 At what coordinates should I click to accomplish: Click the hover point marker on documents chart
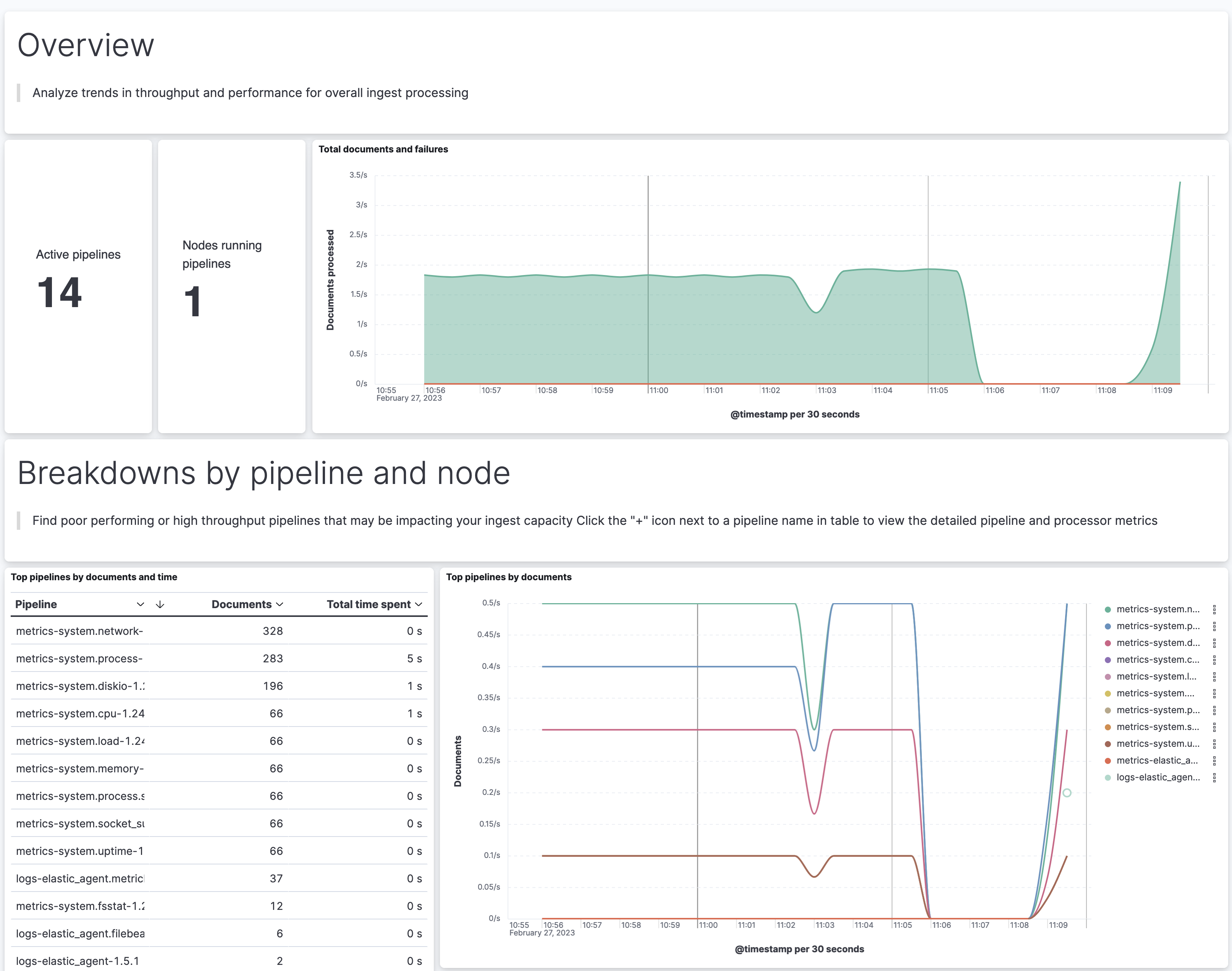pos(1067,793)
